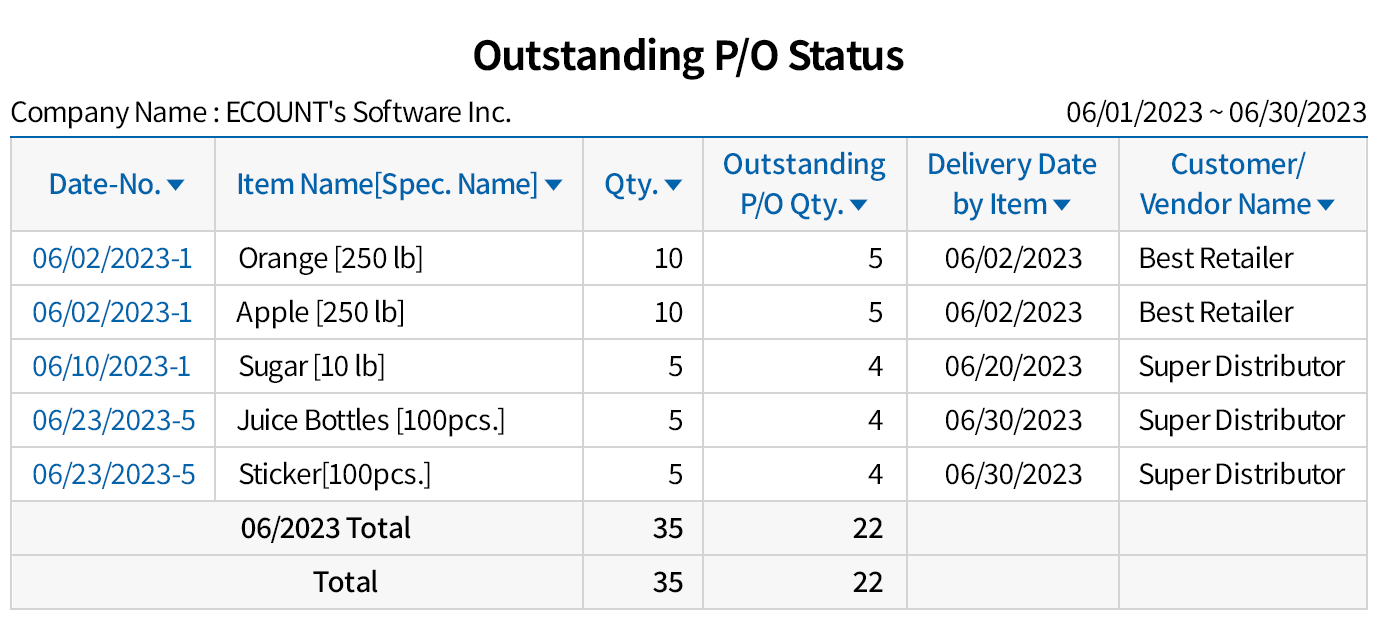Viewport: 1378px width, 620px height.
Task: Open 06/23/2023-5 link for Juice Bottles
Action: pos(113,421)
